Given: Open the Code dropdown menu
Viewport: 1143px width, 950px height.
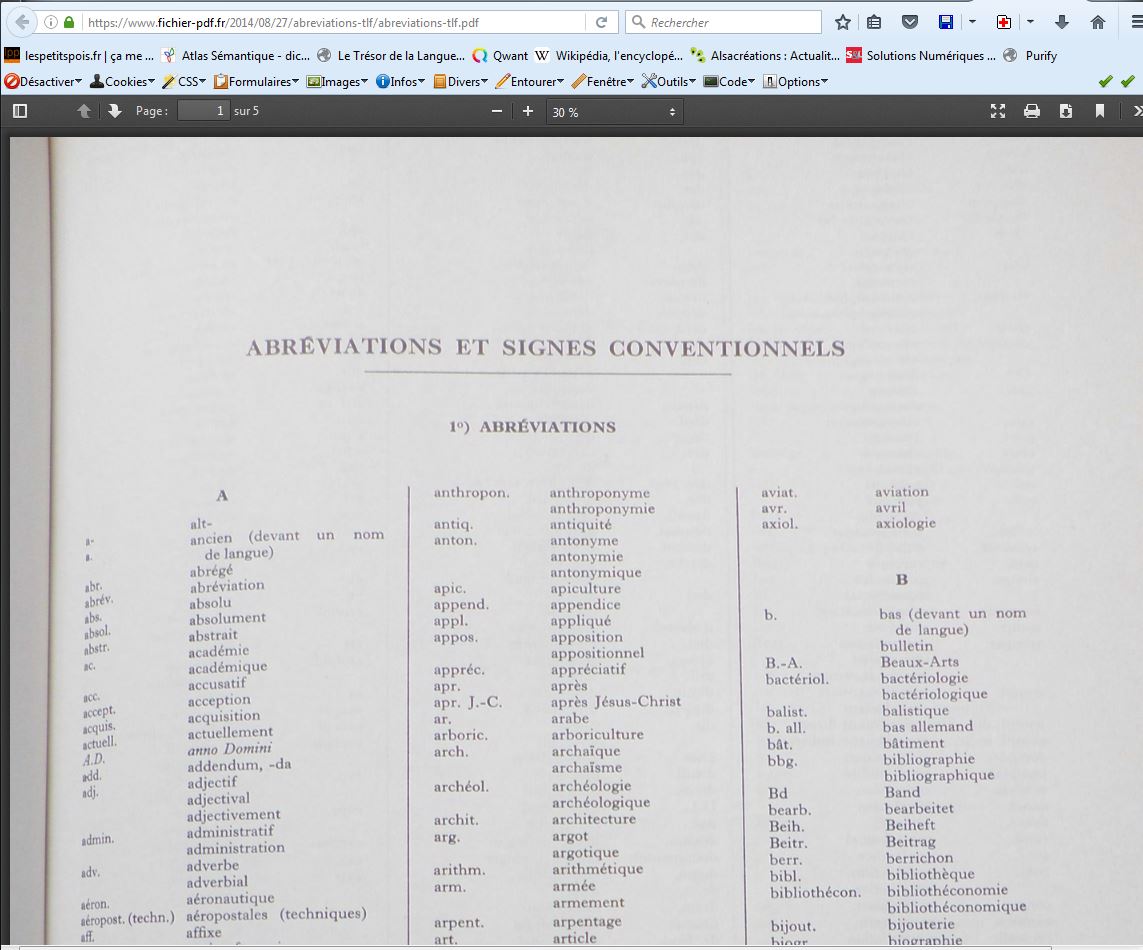Looking at the screenshot, I should (x=729, y=82).
